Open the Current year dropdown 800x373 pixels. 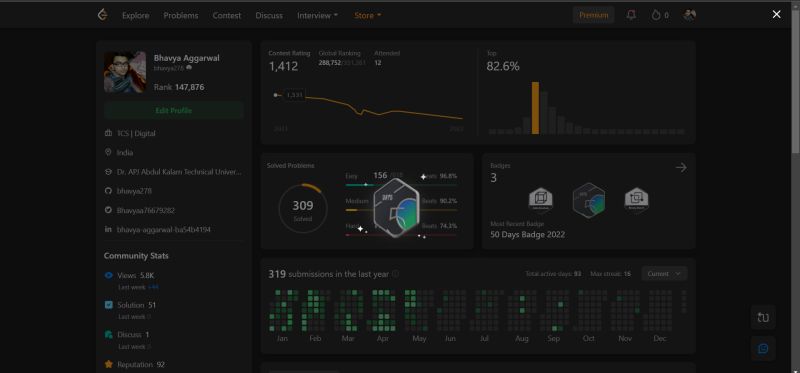coord(664,273)
